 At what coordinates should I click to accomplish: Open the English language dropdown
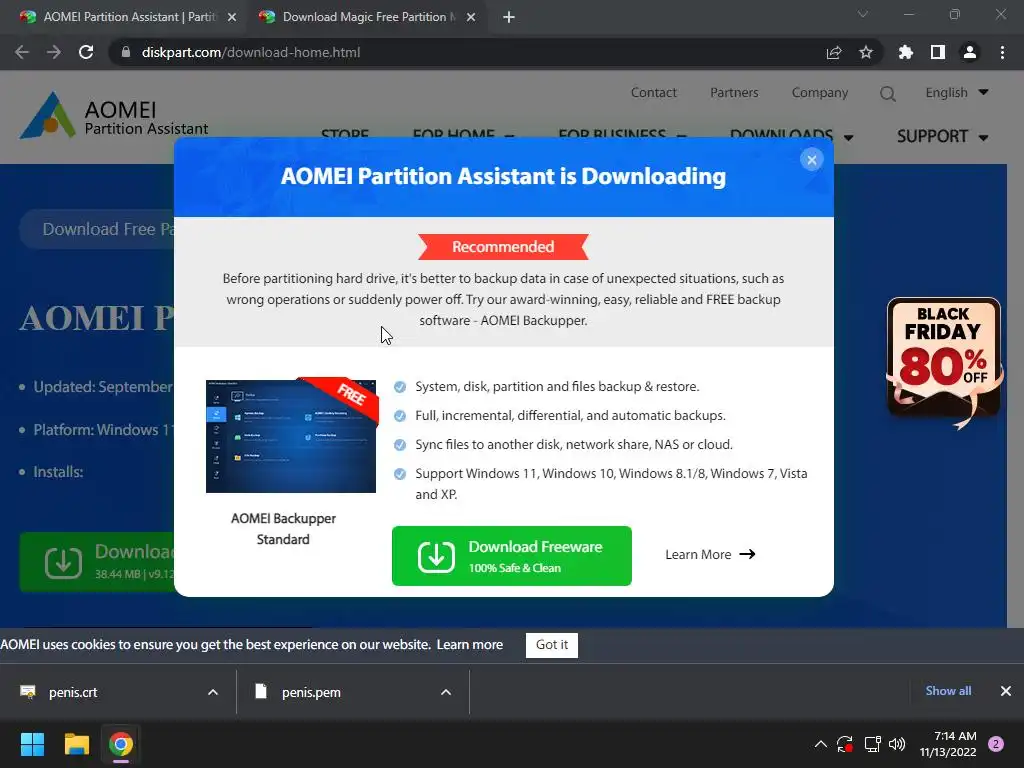pos(957,93)
